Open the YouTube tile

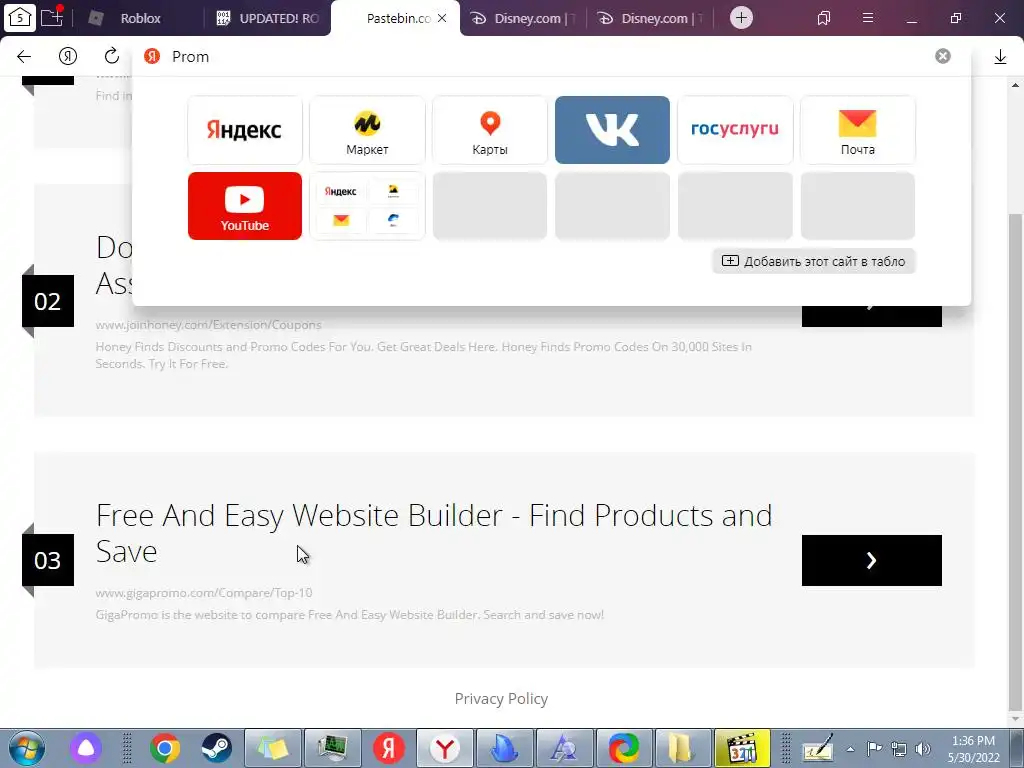(245, 206)
